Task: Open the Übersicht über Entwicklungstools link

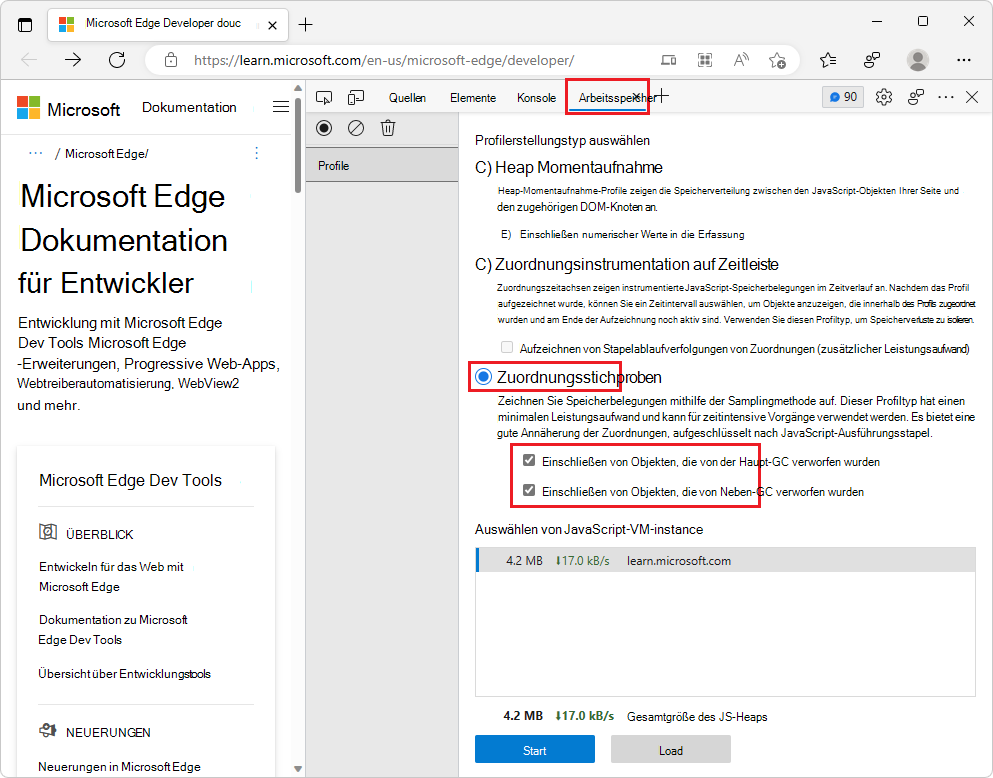Action: pos(125,674)
